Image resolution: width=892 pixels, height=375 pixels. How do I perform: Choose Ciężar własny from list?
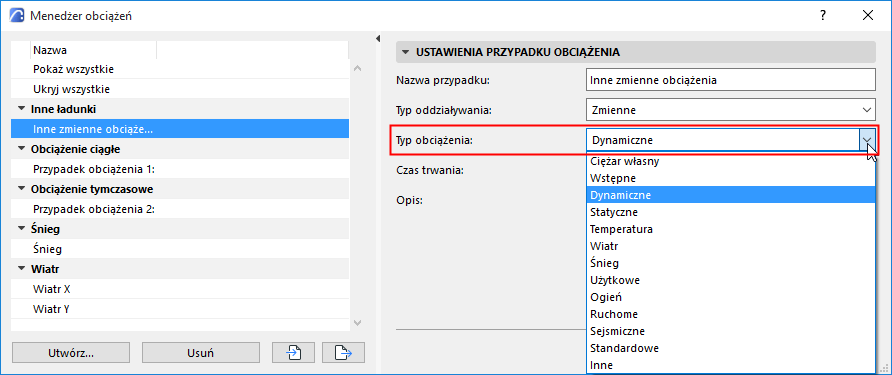[730, 161]
